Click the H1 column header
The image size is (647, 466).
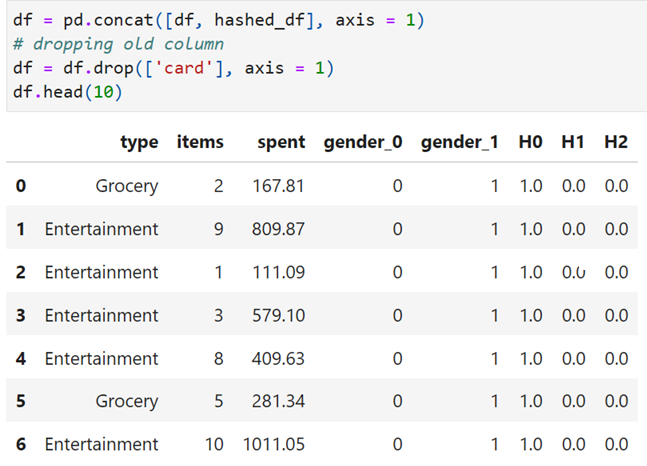[573, 142]
